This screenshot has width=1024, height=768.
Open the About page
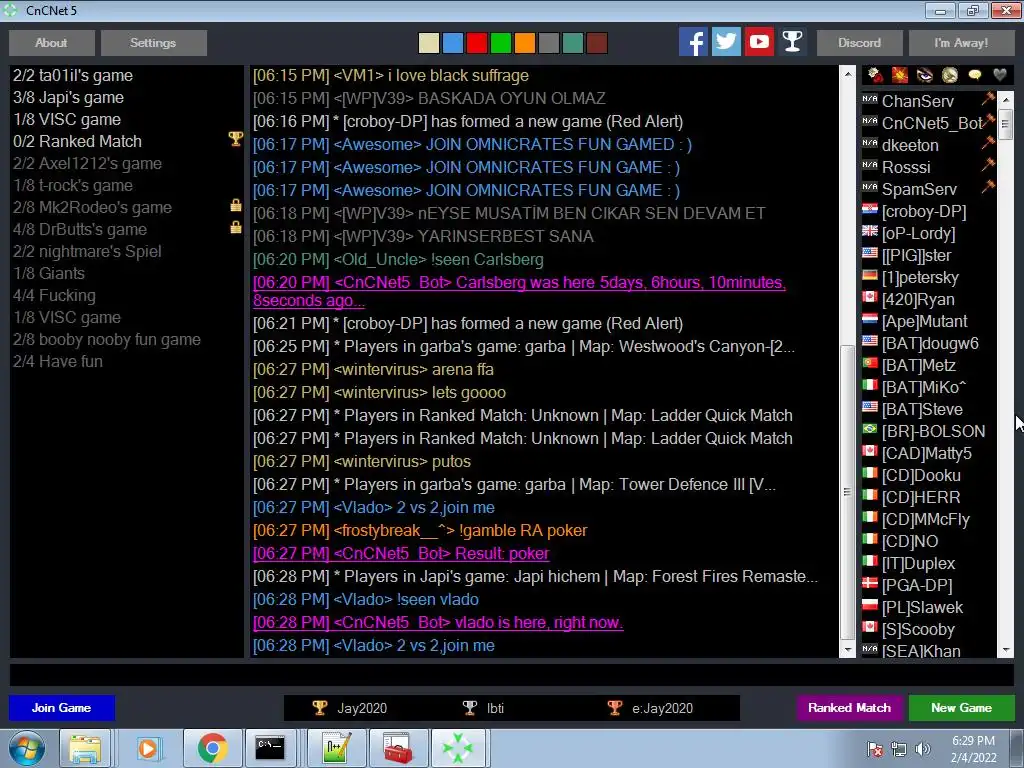(52, 43)
